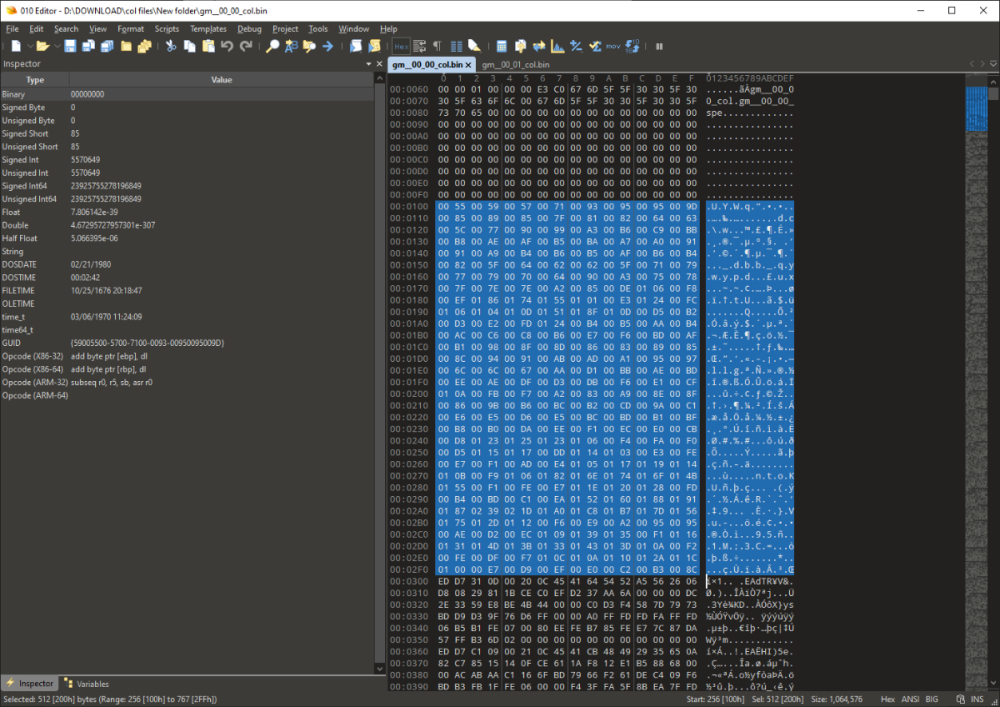Switch to gm__00_01_col.bin tab
1000x707 pixels.
coord(513,64)
